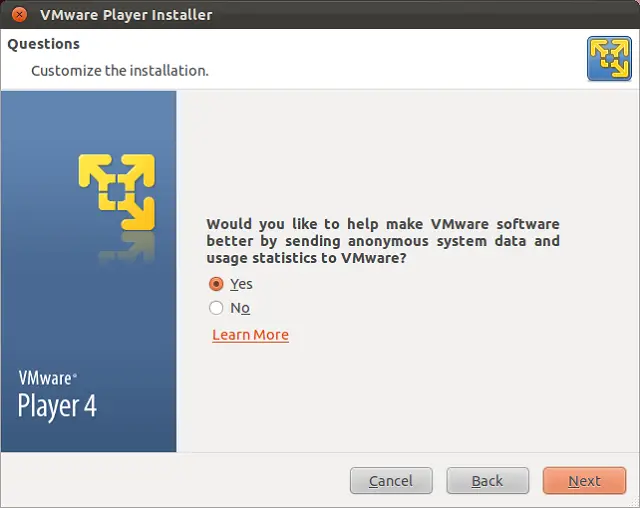Click the 'Player 4' banner text
The width and height of the screenshot is (640, 508).
(x=57, y=406)
